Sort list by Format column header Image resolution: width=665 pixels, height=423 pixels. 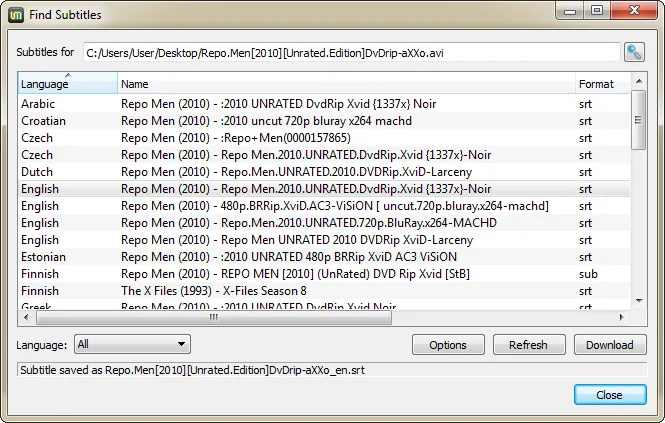point(603,83)
